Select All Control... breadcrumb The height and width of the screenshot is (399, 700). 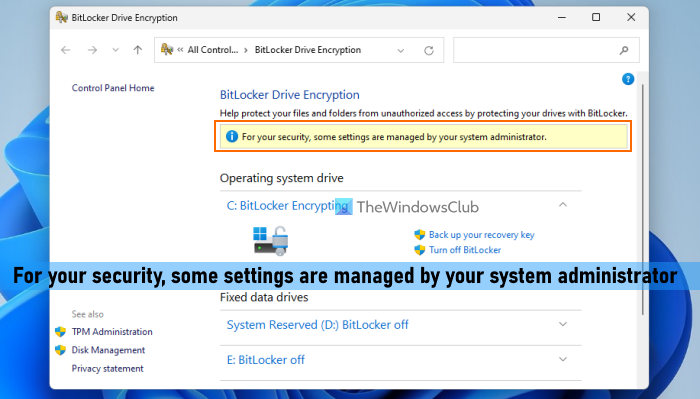213,50
